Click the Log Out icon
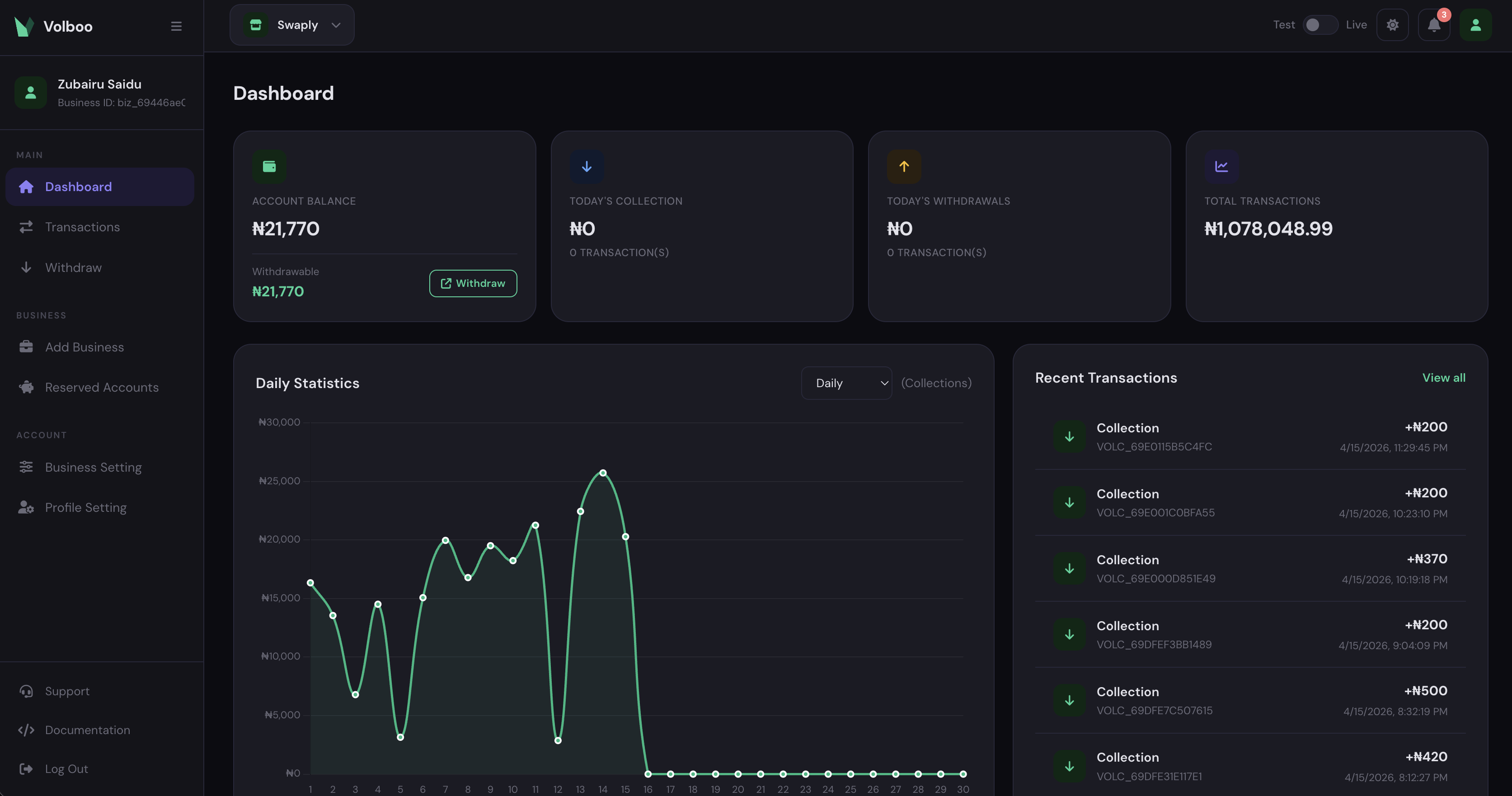Viewport: 1512px width, 796px height. click(x=26, y=768)
